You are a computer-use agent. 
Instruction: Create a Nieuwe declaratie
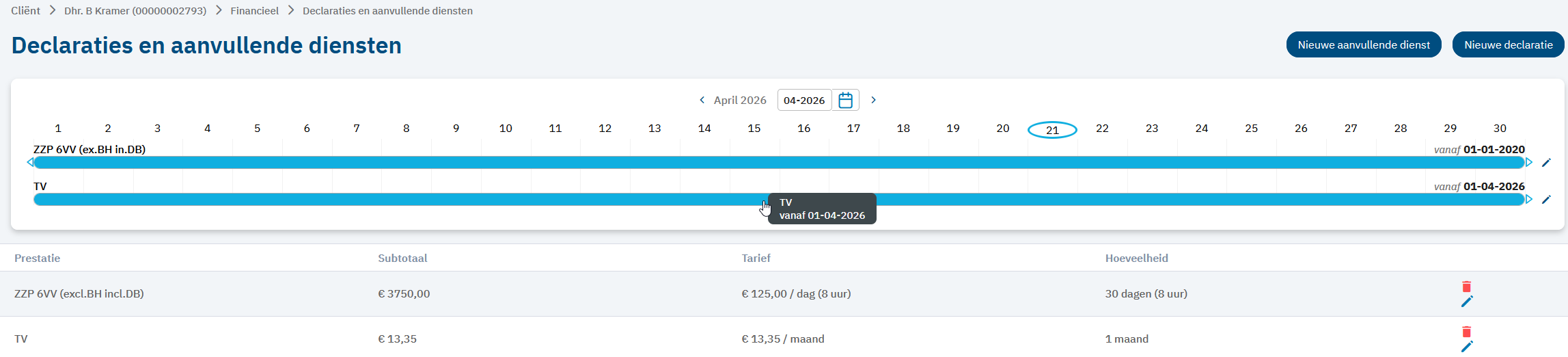(1509, 45)
